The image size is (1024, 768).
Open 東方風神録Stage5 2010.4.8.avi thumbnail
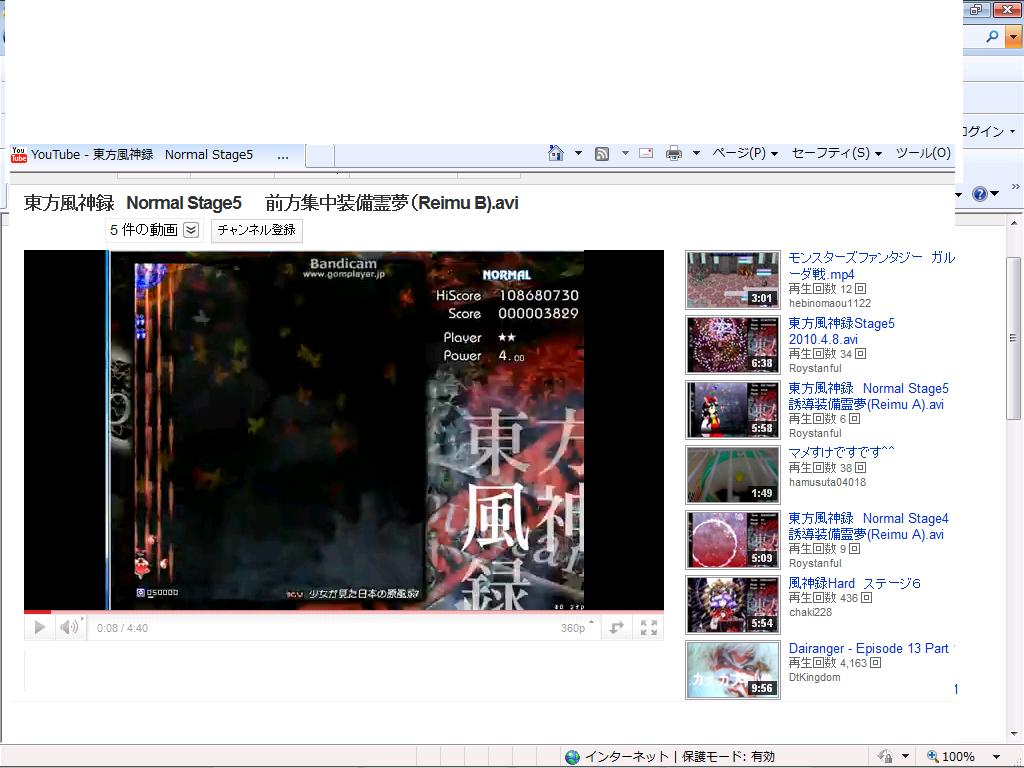coord(733,345)
